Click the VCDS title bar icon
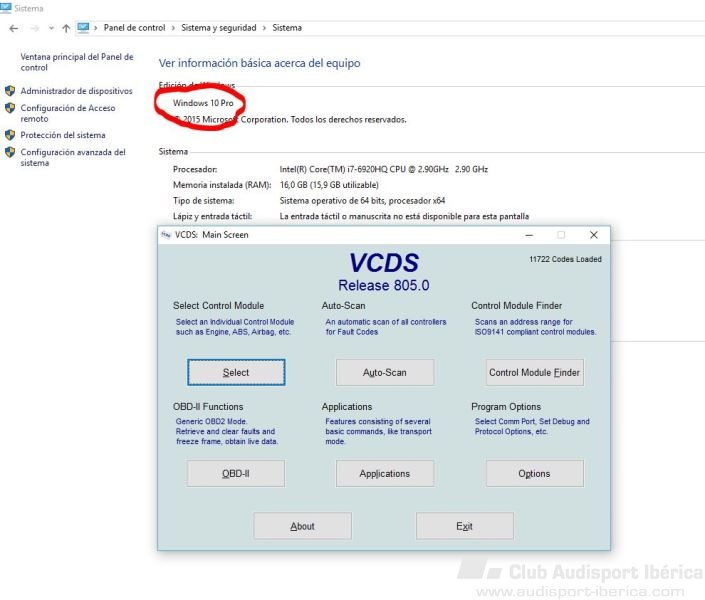 click(x=166, y=235)
